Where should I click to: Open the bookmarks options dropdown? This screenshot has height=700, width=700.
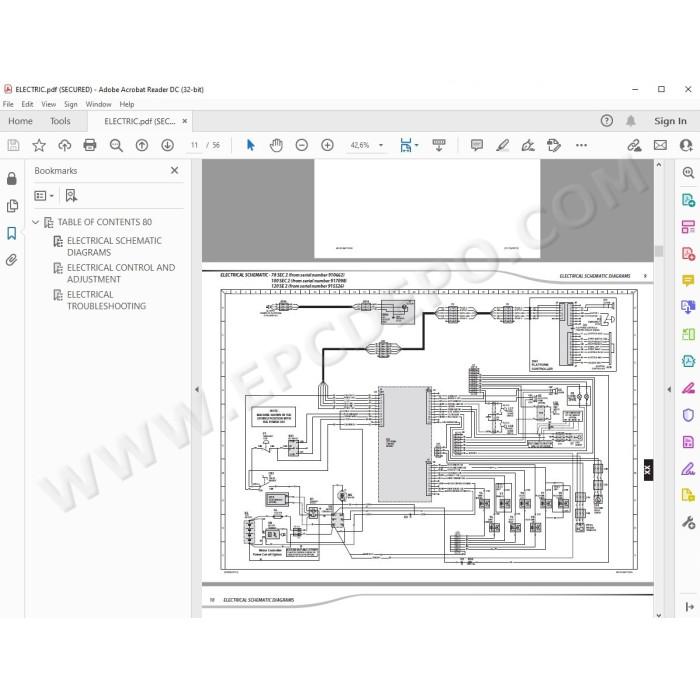click(x=44, y=196)
